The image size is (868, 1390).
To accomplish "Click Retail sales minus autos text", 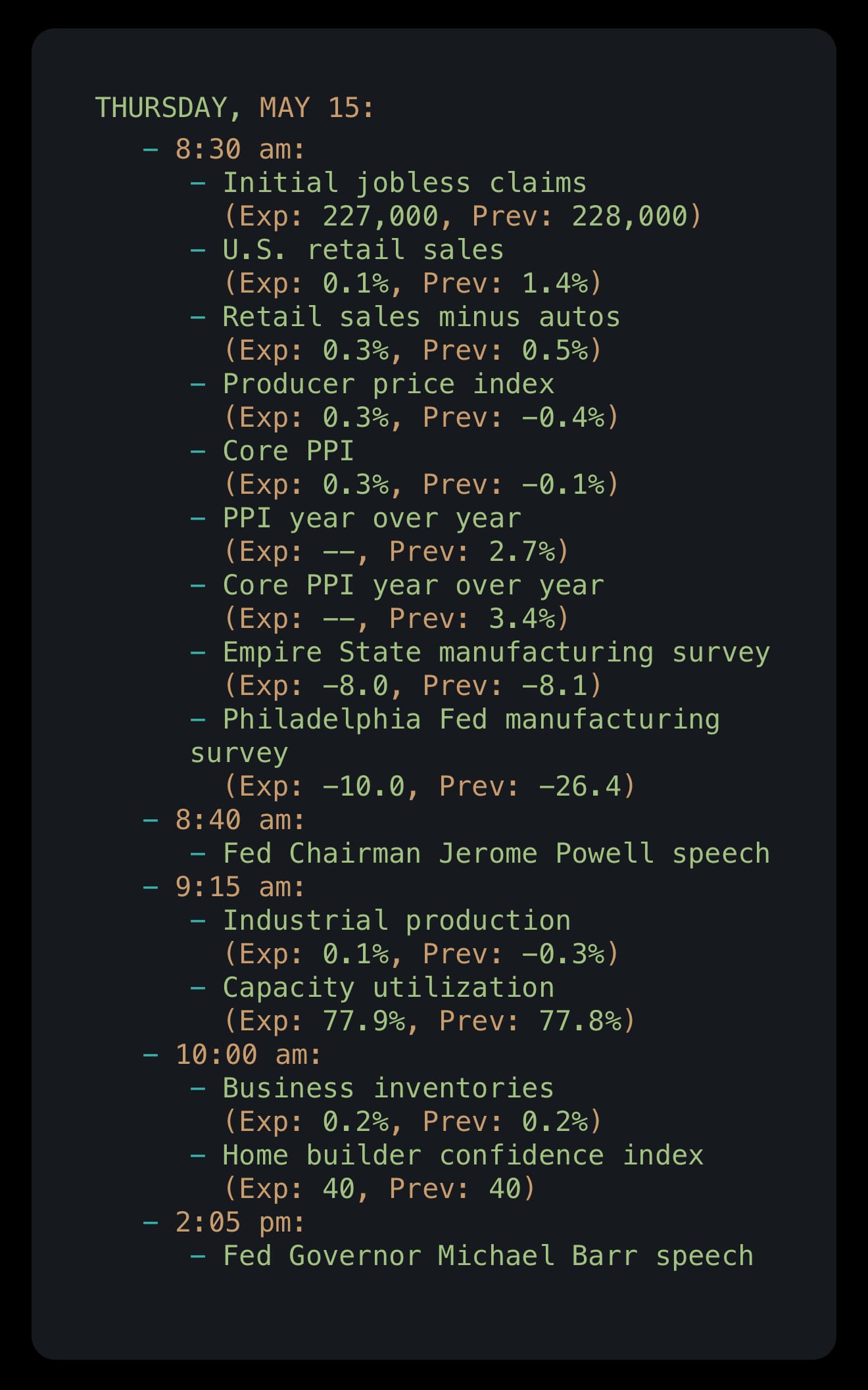I will coord(421,317).
